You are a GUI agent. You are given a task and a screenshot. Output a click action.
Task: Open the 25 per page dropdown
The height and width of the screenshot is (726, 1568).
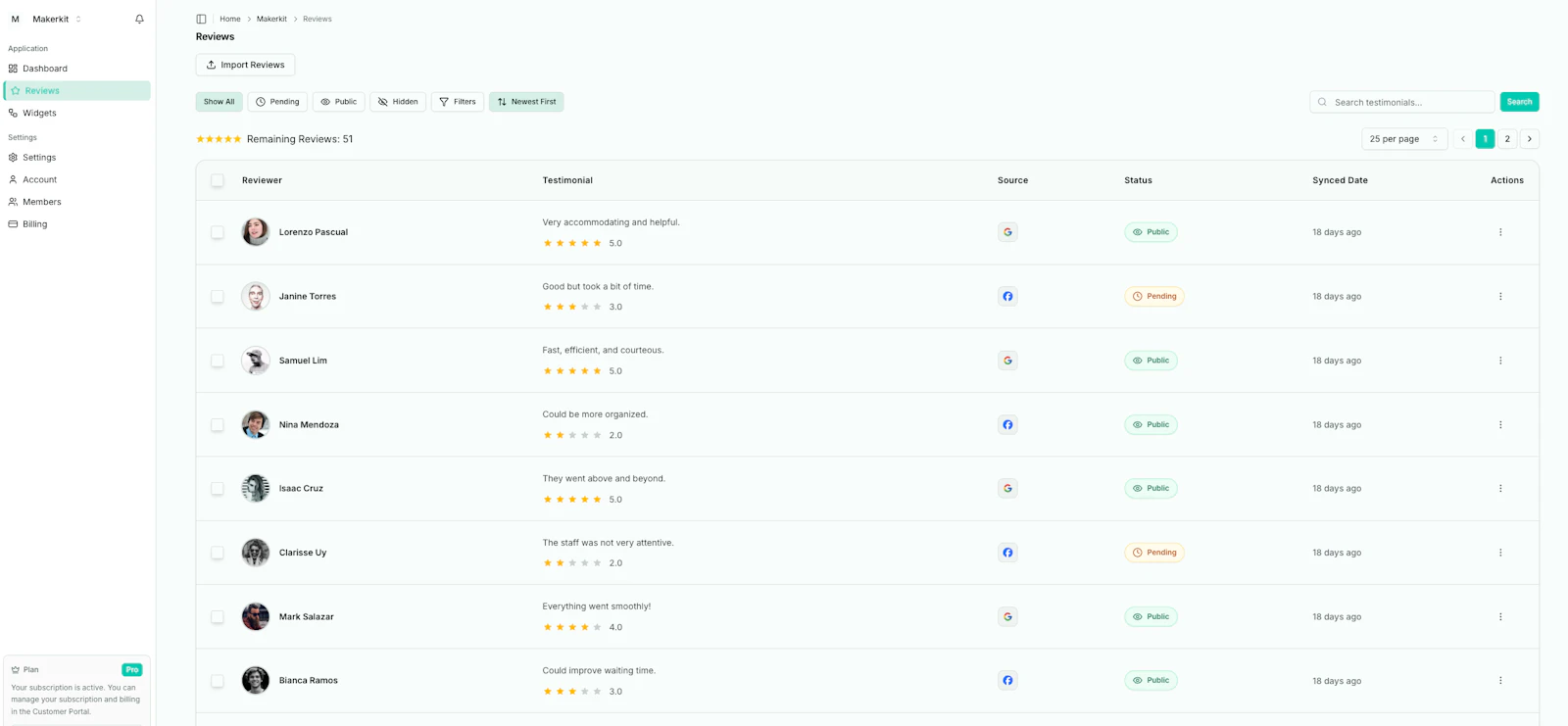click(1404, 139)
